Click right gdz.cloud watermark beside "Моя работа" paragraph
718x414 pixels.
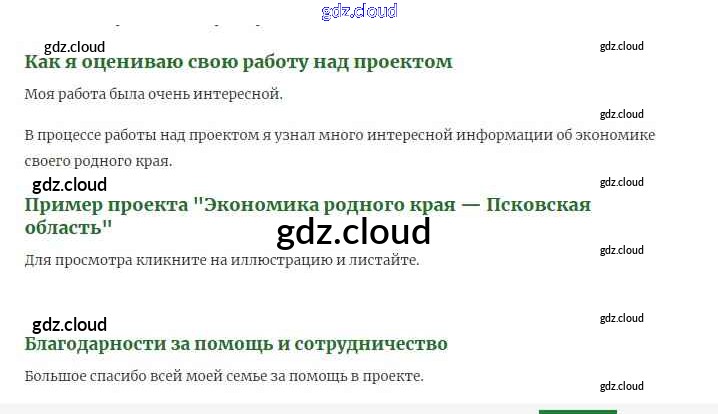621,114
